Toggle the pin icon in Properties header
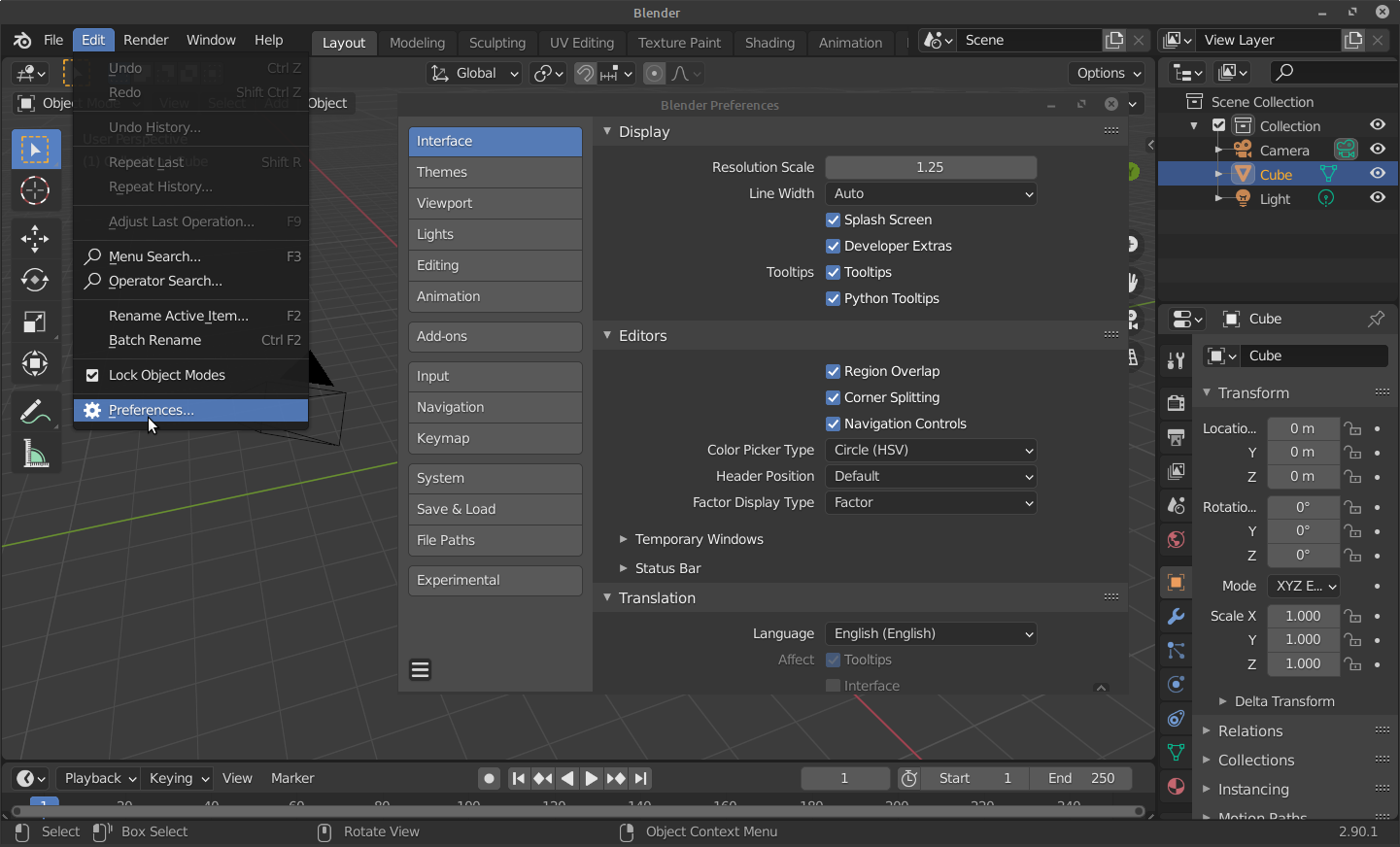 (x=1376, y=319)
